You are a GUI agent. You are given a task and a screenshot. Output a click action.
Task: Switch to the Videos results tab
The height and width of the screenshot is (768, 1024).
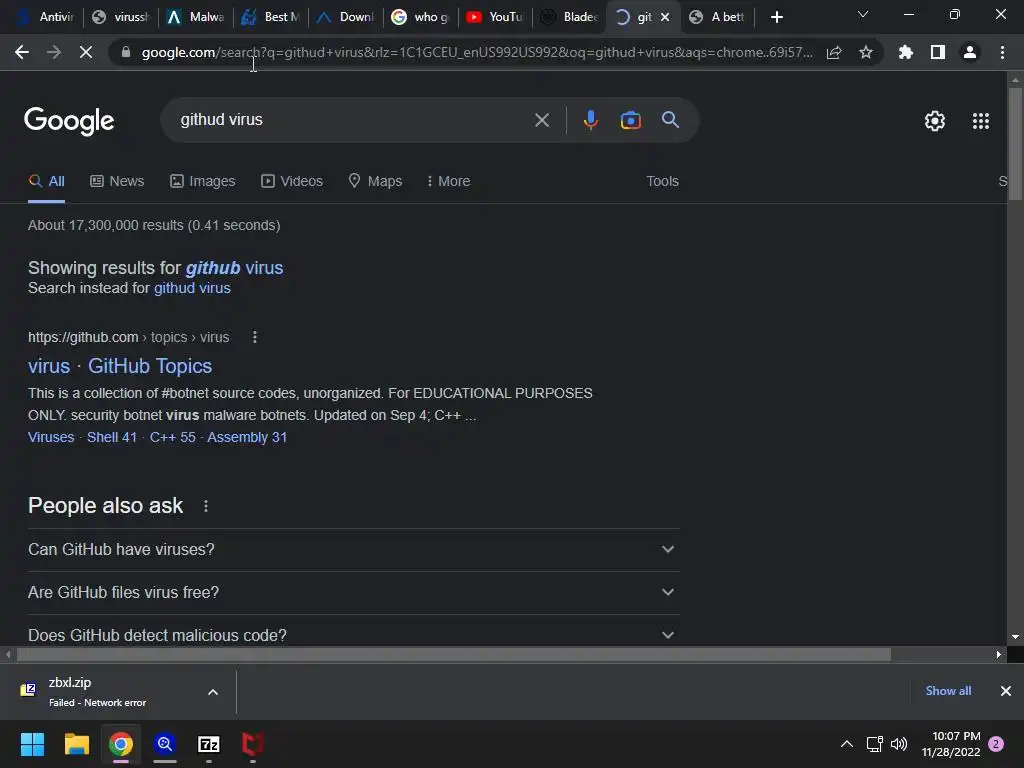click(x=292, y=181)
